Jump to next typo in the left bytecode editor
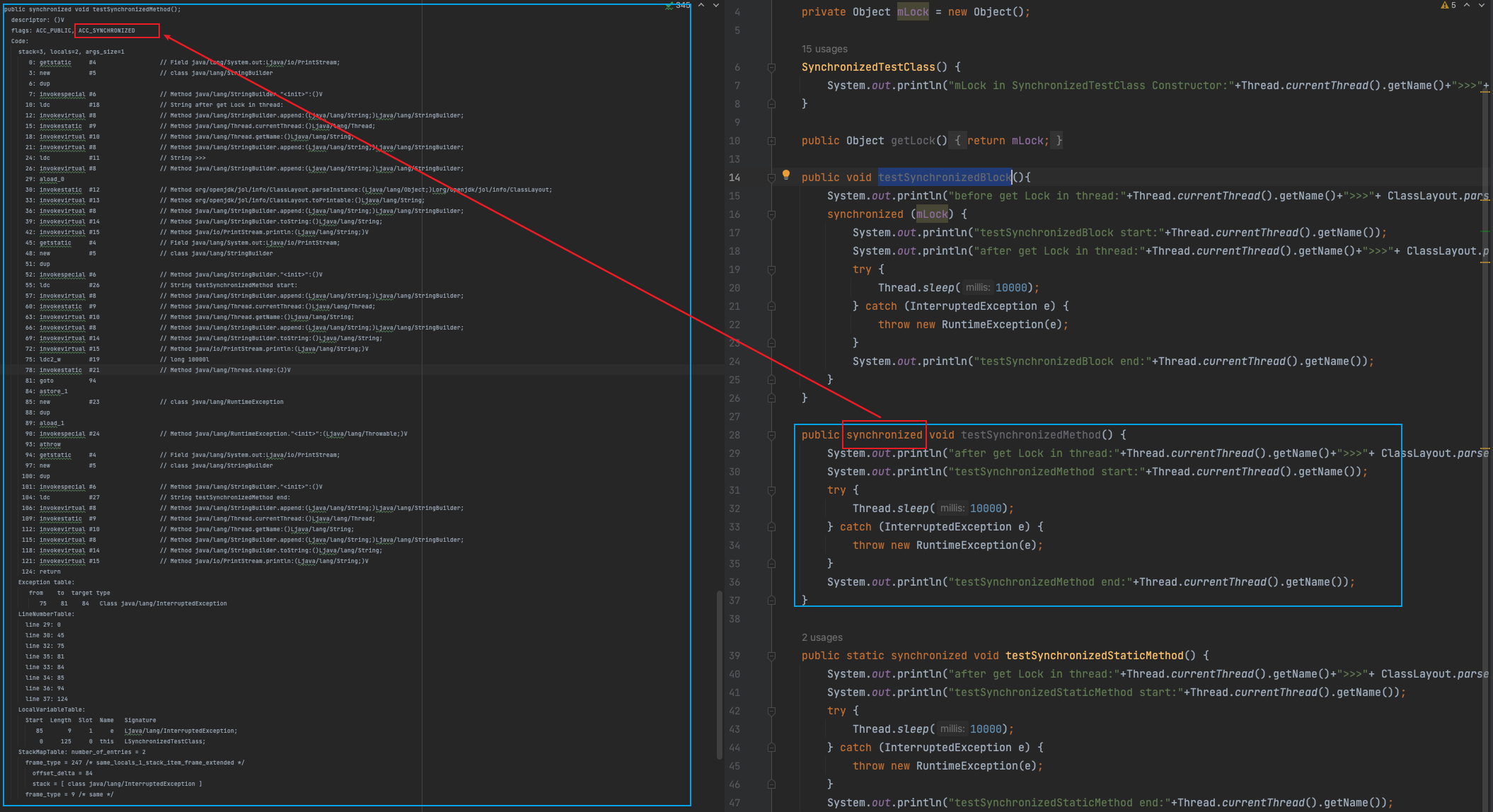 coord(716,5)
